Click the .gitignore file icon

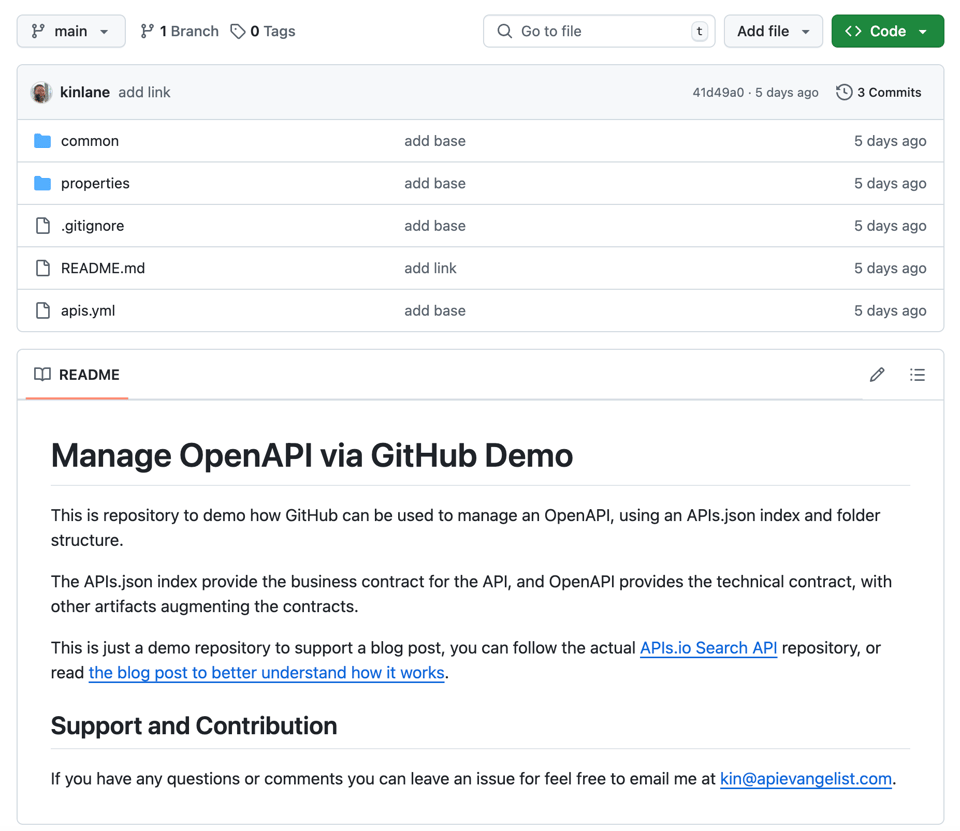(42, 226)
